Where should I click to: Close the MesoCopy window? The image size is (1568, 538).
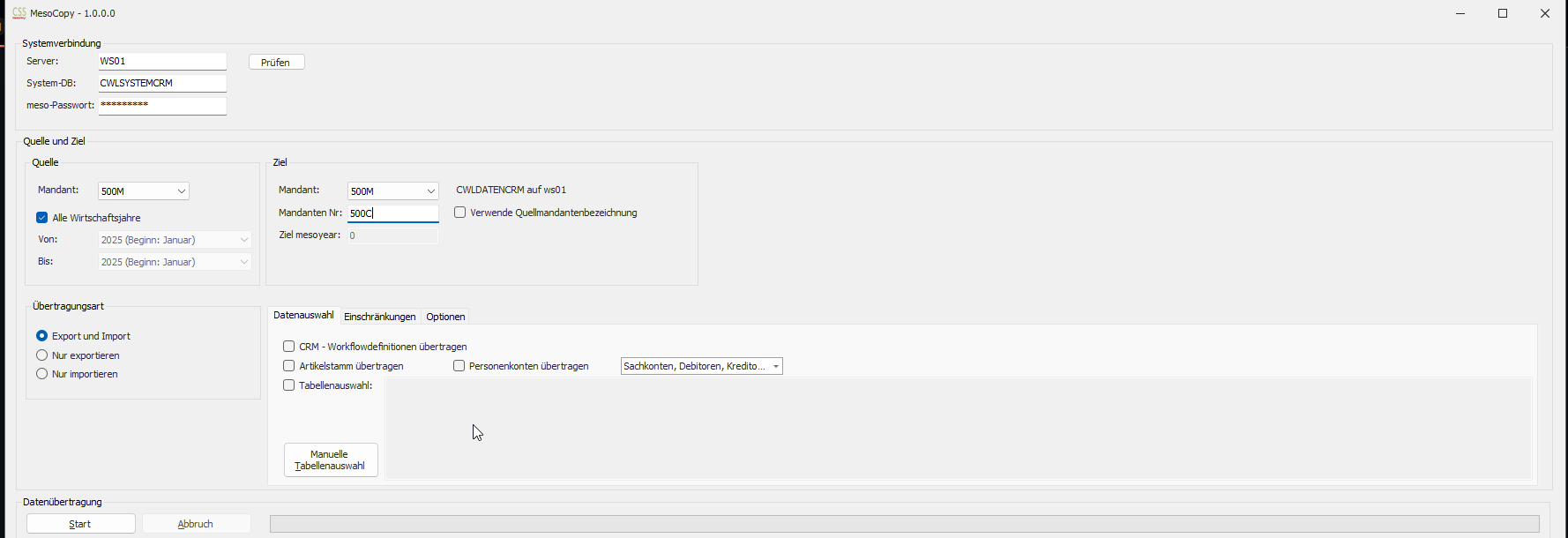[x=1545, y=13]
